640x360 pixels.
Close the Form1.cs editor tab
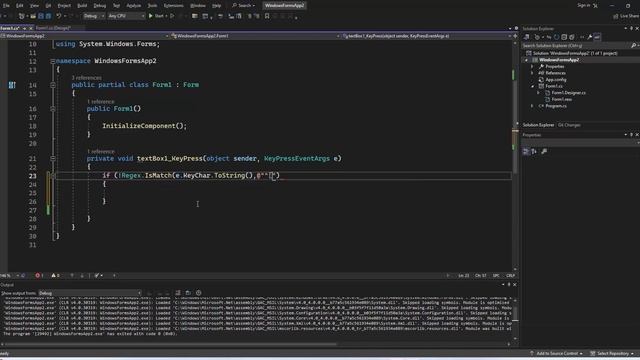tap(31, 28)
